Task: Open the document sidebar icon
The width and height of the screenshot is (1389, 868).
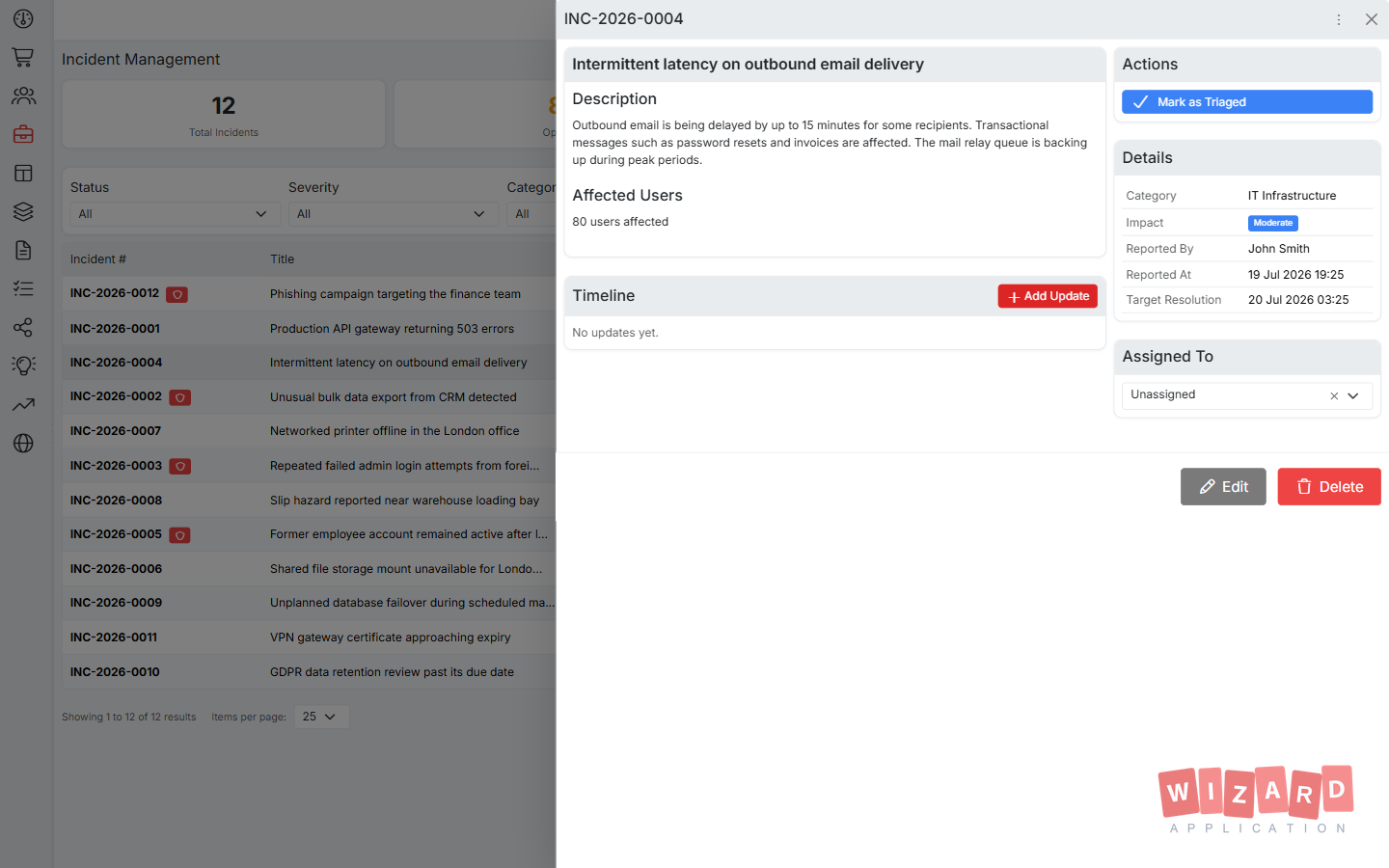Action: 23,250
